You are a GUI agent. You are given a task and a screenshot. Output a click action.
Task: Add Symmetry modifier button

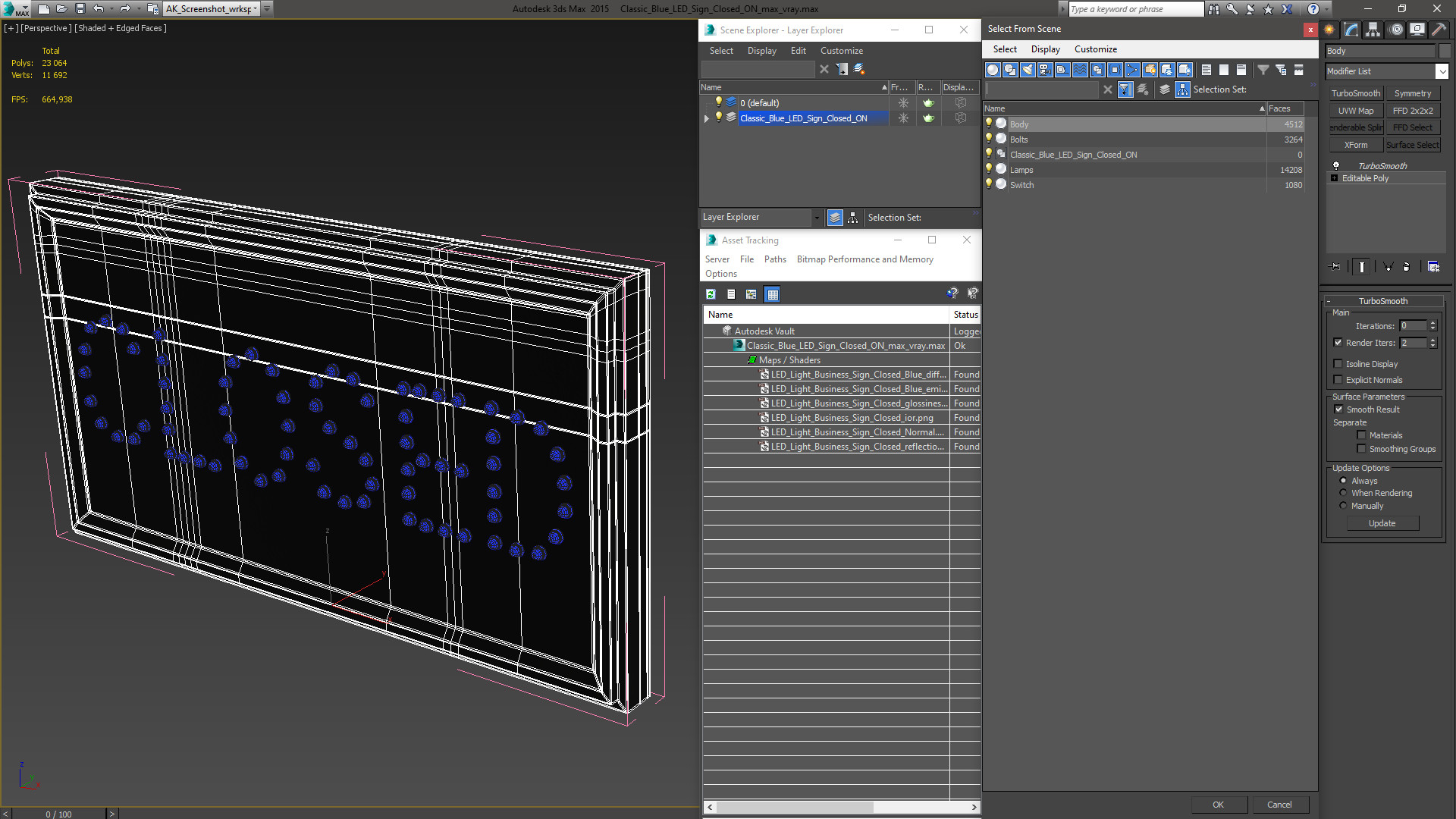1412,93
